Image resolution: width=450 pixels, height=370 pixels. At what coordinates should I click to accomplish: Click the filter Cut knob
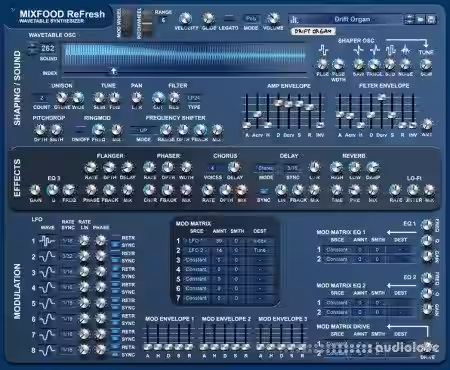(158, 98)
